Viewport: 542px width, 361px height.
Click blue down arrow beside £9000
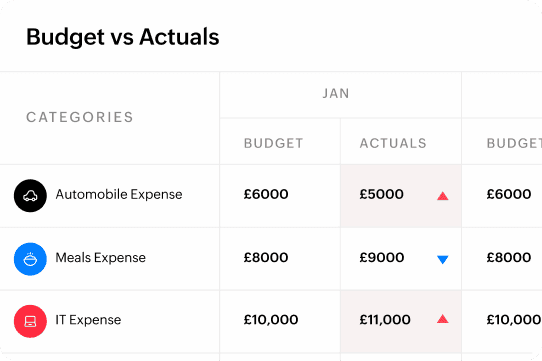point(442,259)
